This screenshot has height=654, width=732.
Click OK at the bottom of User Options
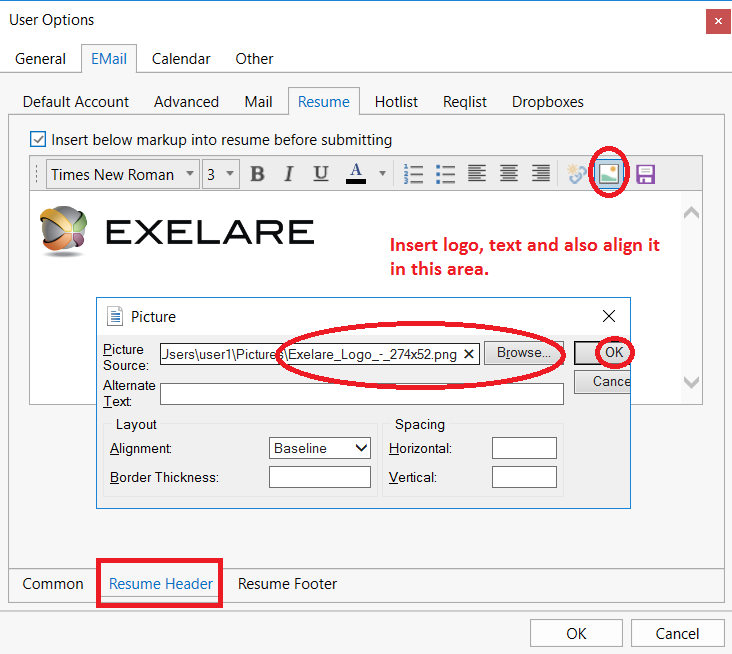[576, 633]
